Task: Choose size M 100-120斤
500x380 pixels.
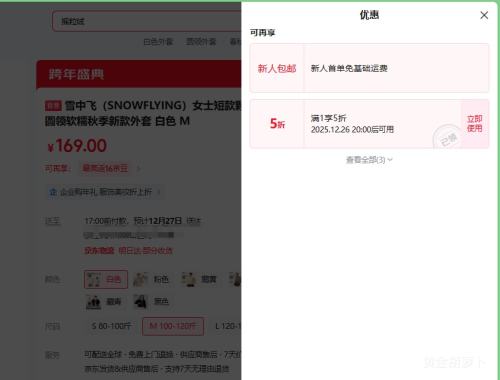Action: [x=173, y=326]
